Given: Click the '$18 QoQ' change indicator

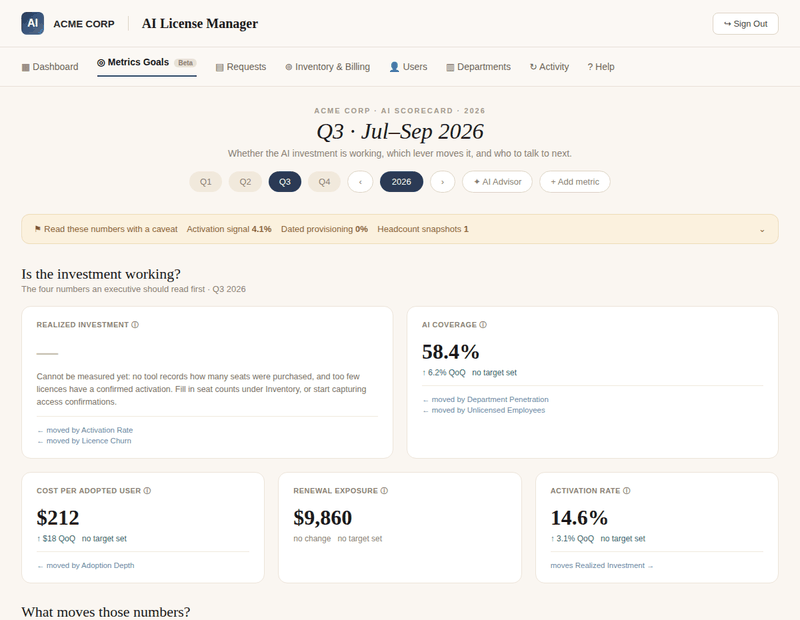Looking at the screenshot, I should [56, 538].
